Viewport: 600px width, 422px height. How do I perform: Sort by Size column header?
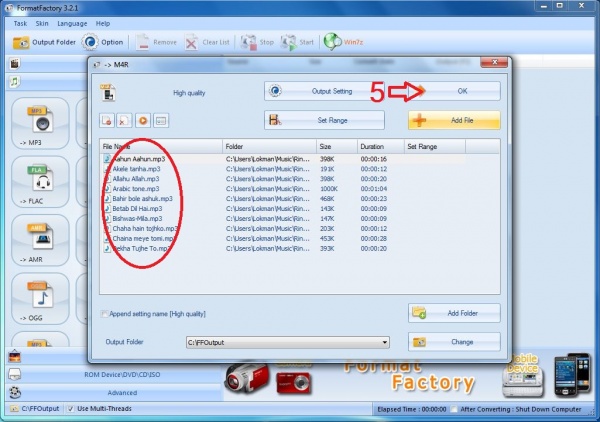(x=337, y=147)
